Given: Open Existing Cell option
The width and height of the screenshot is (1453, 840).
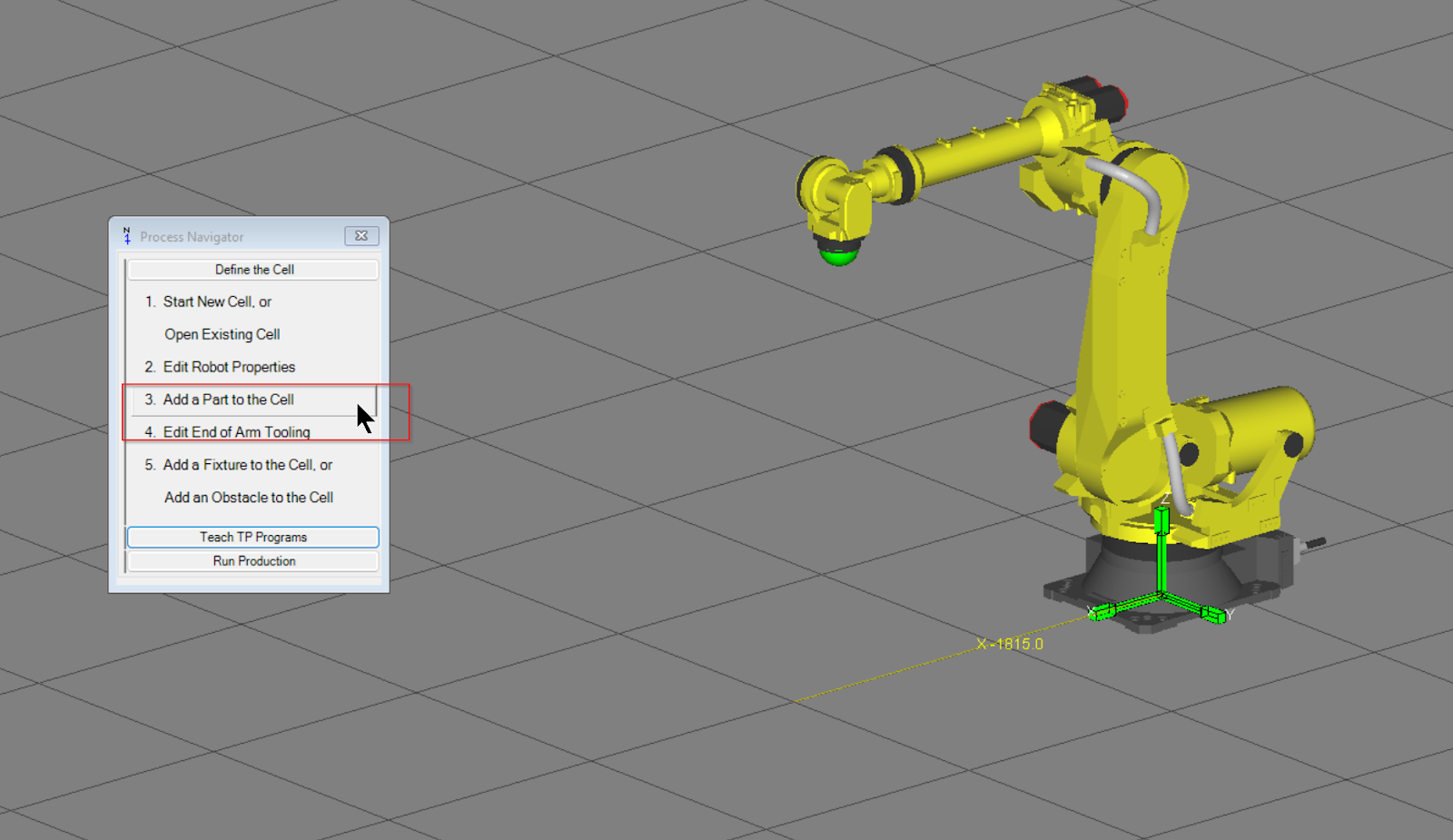Looking at the screenshot, I should click(x=222, y=334).
